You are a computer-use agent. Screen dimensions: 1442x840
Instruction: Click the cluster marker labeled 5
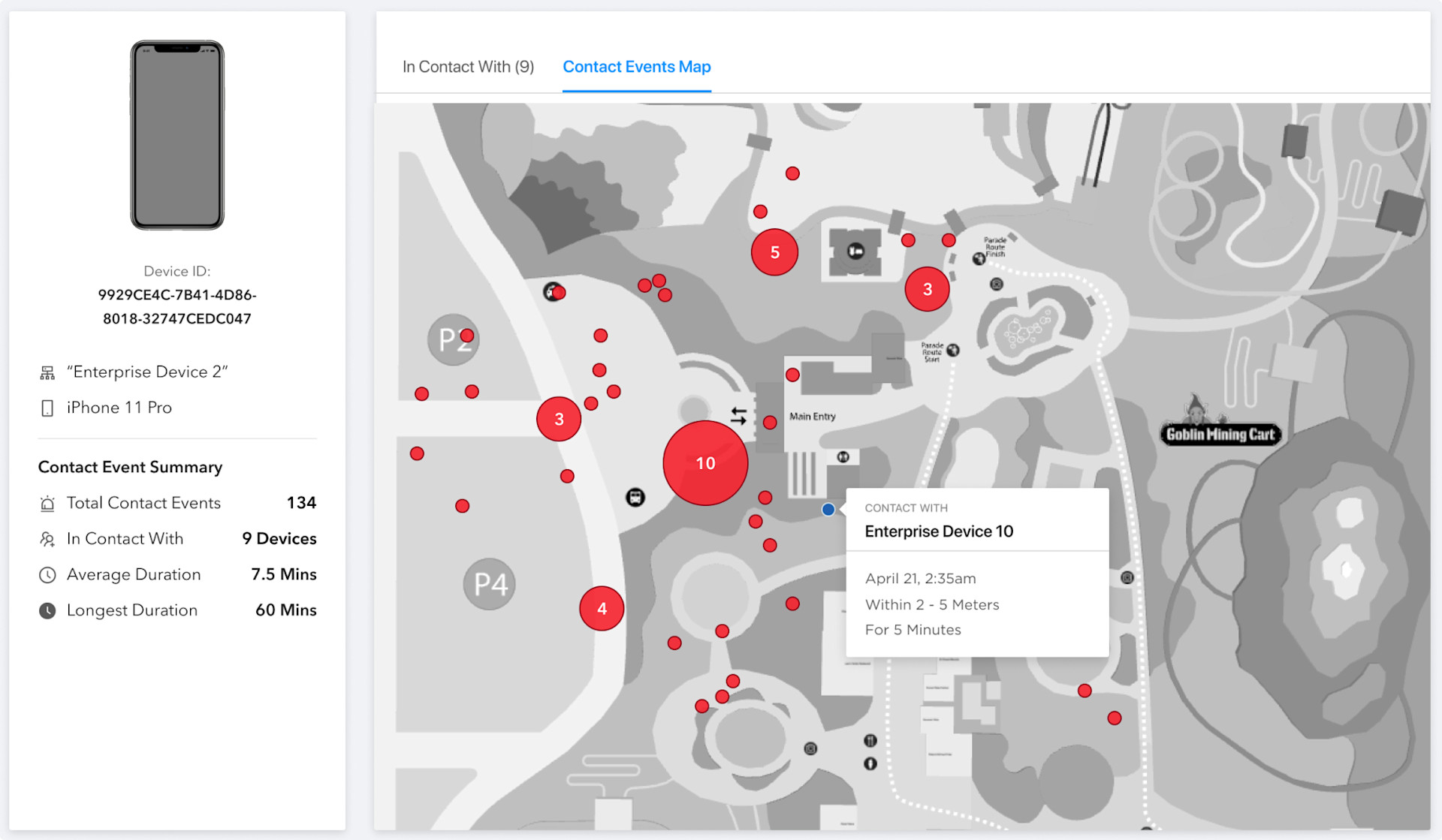click(774, 252)
